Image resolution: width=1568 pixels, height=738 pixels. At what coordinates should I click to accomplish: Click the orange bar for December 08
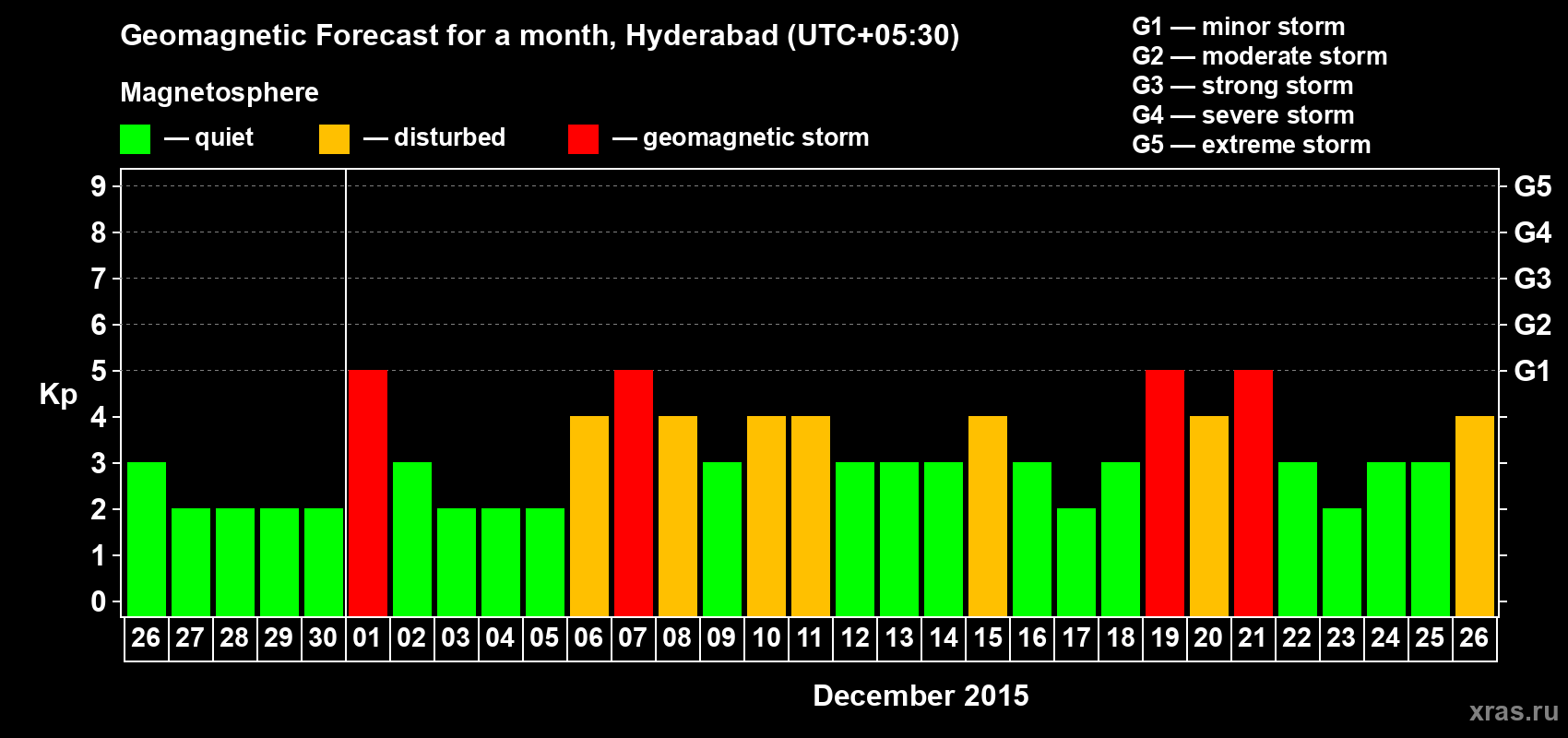(x=678, y=517)
